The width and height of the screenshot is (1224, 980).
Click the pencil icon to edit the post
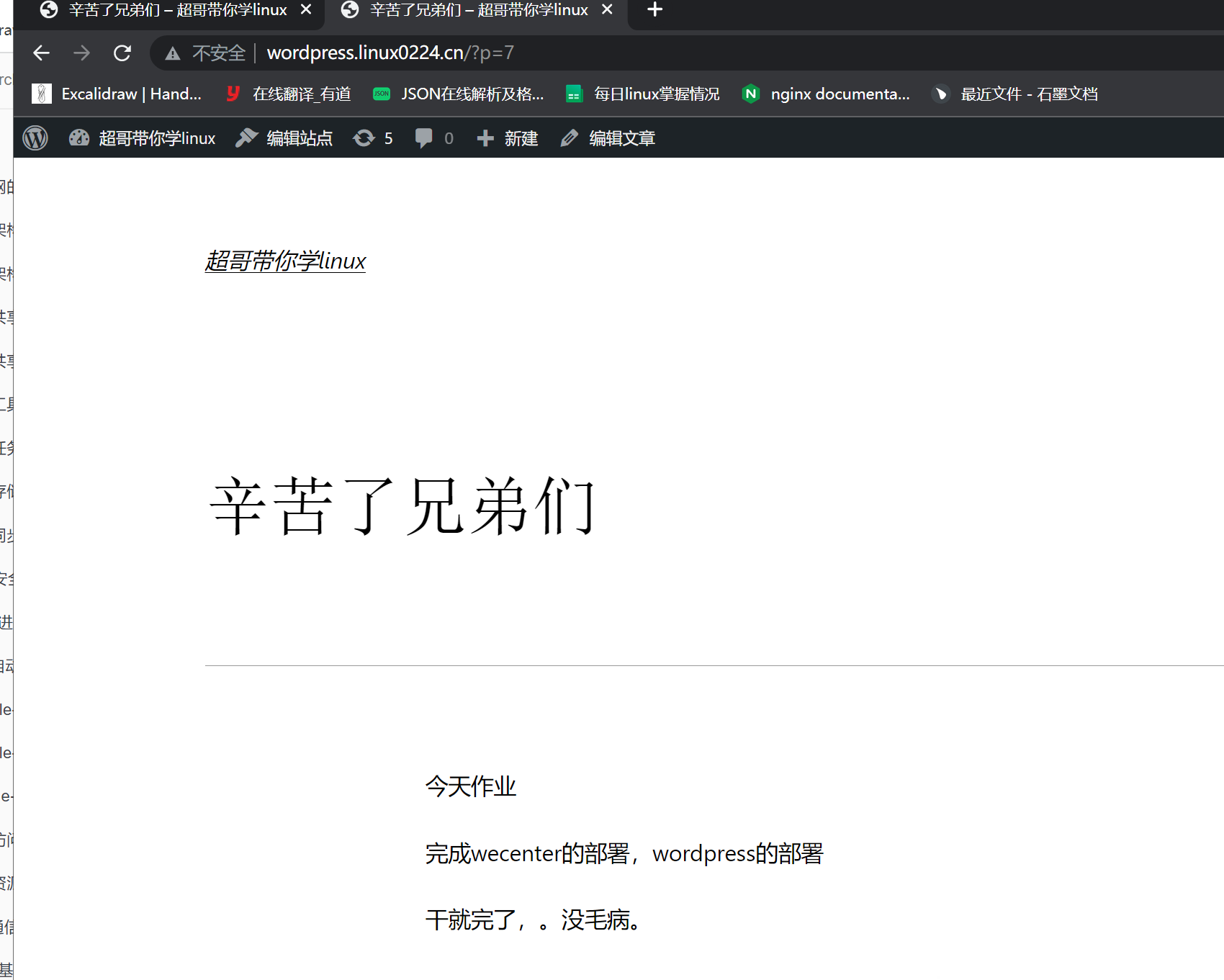[x=570, y=138]
